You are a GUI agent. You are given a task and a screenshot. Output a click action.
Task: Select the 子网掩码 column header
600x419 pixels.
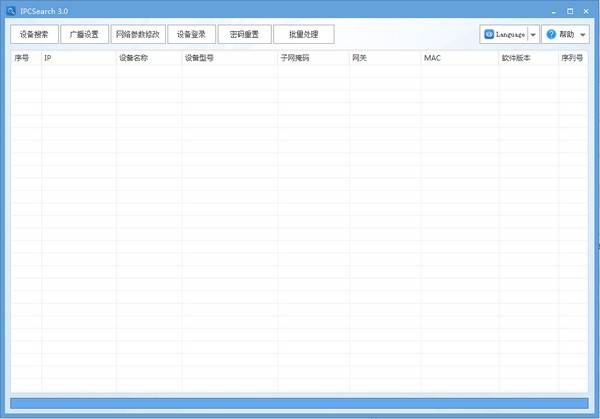(313, 58)
